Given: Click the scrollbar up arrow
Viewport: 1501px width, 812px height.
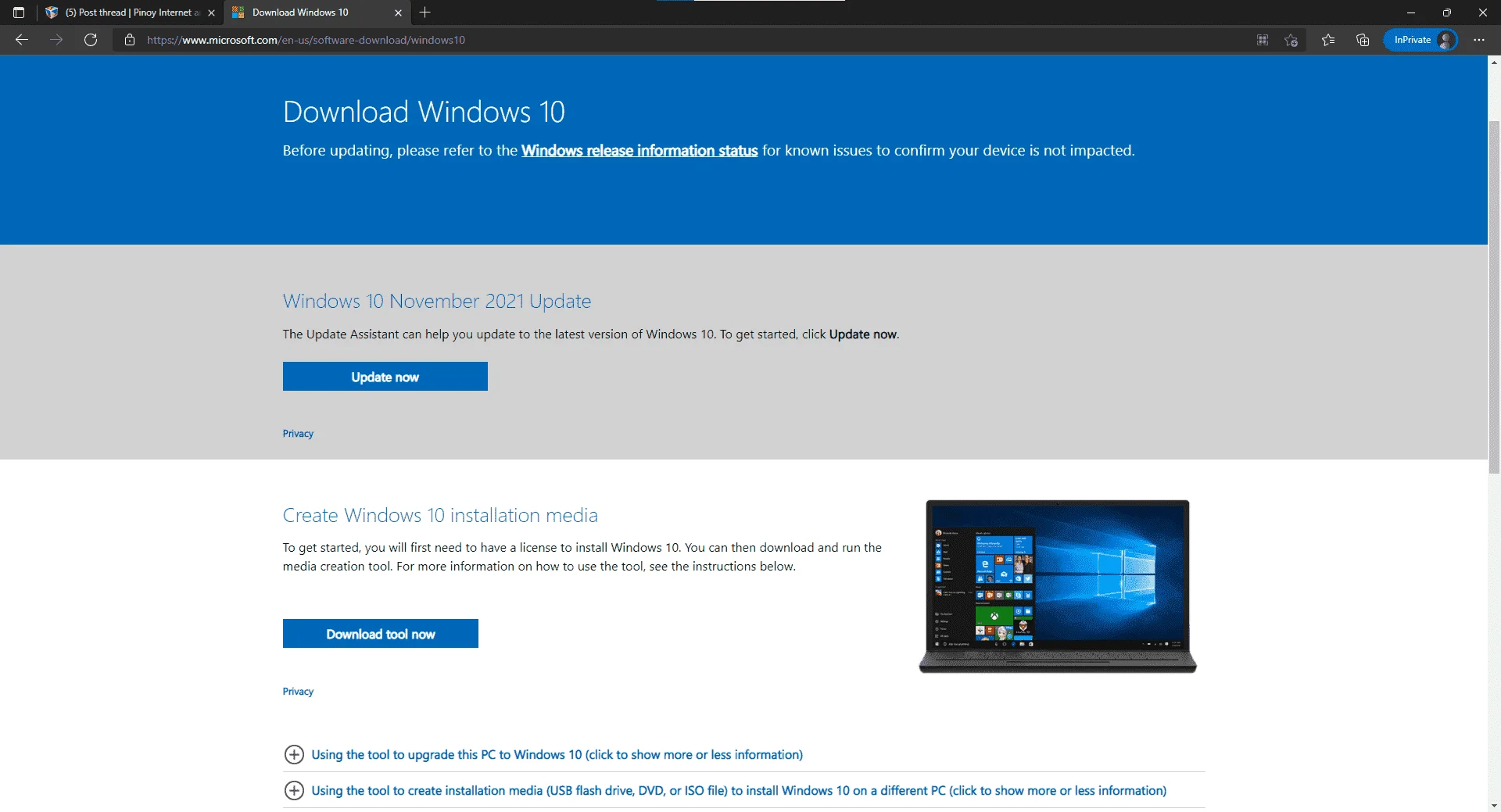Looking at the screenshot, I should (x=1494, y=62).
